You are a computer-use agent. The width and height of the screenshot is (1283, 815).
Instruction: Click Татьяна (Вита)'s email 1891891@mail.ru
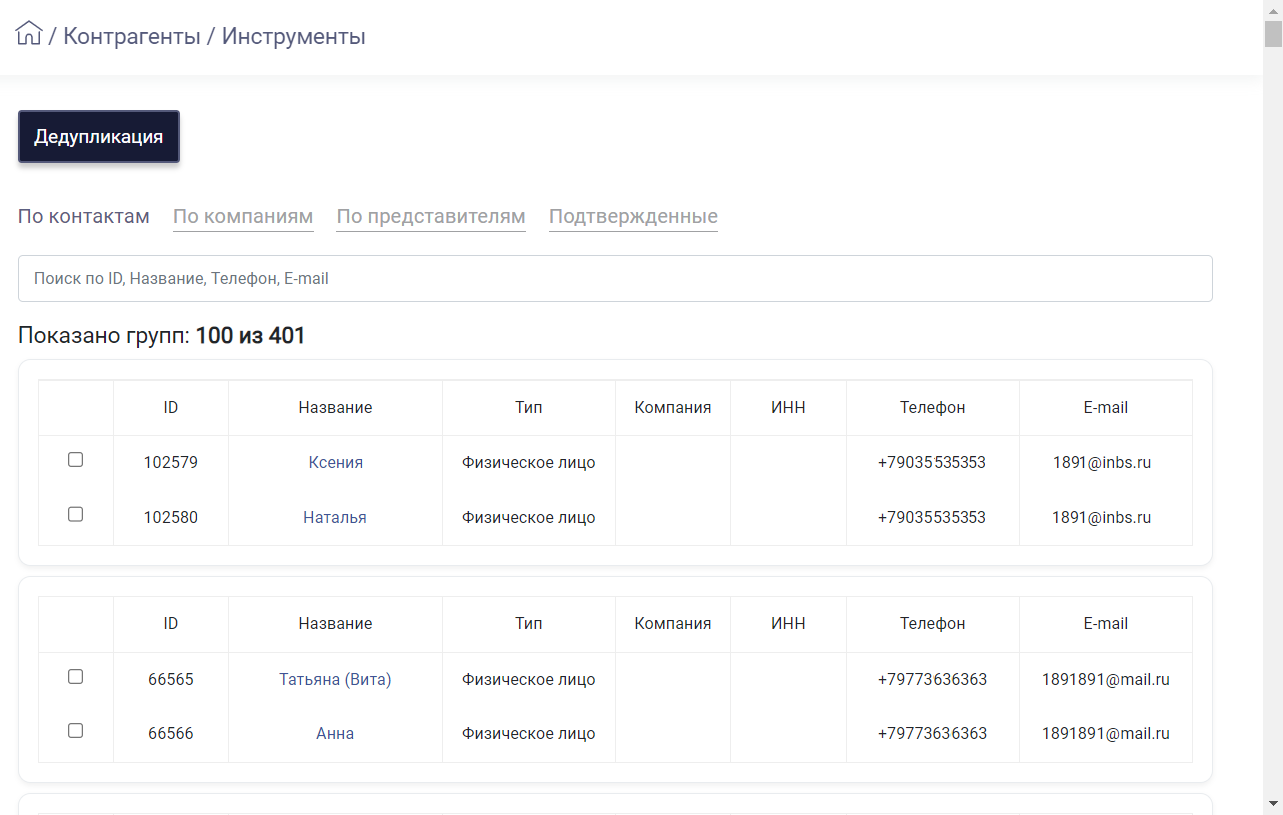pos(1106,679)
